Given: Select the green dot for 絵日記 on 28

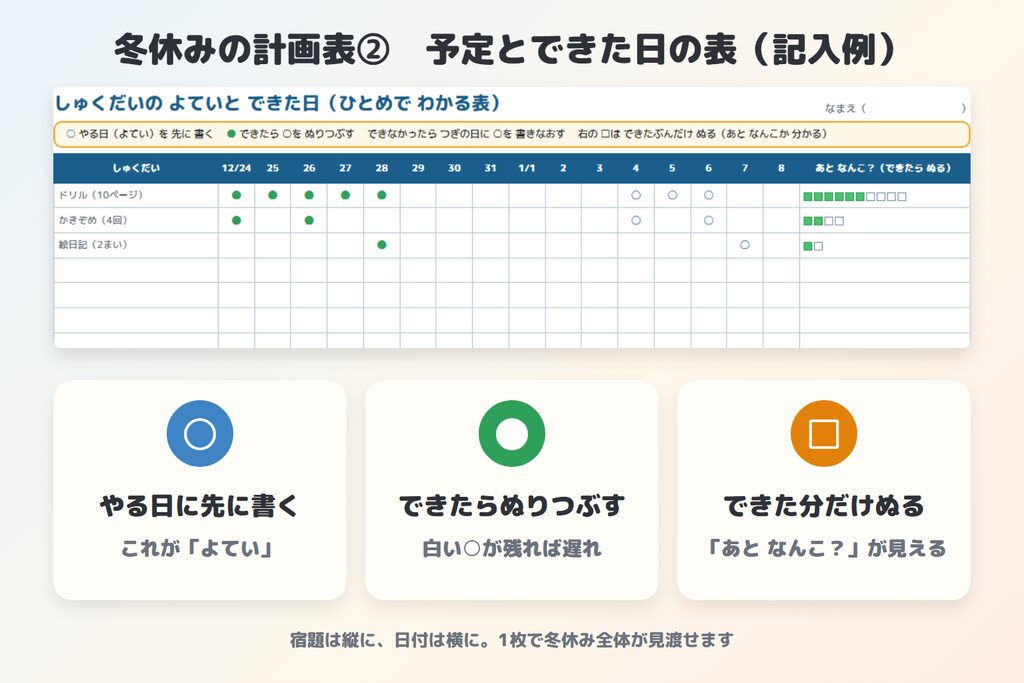Looking at the screenshot, I should click(382, 245).
